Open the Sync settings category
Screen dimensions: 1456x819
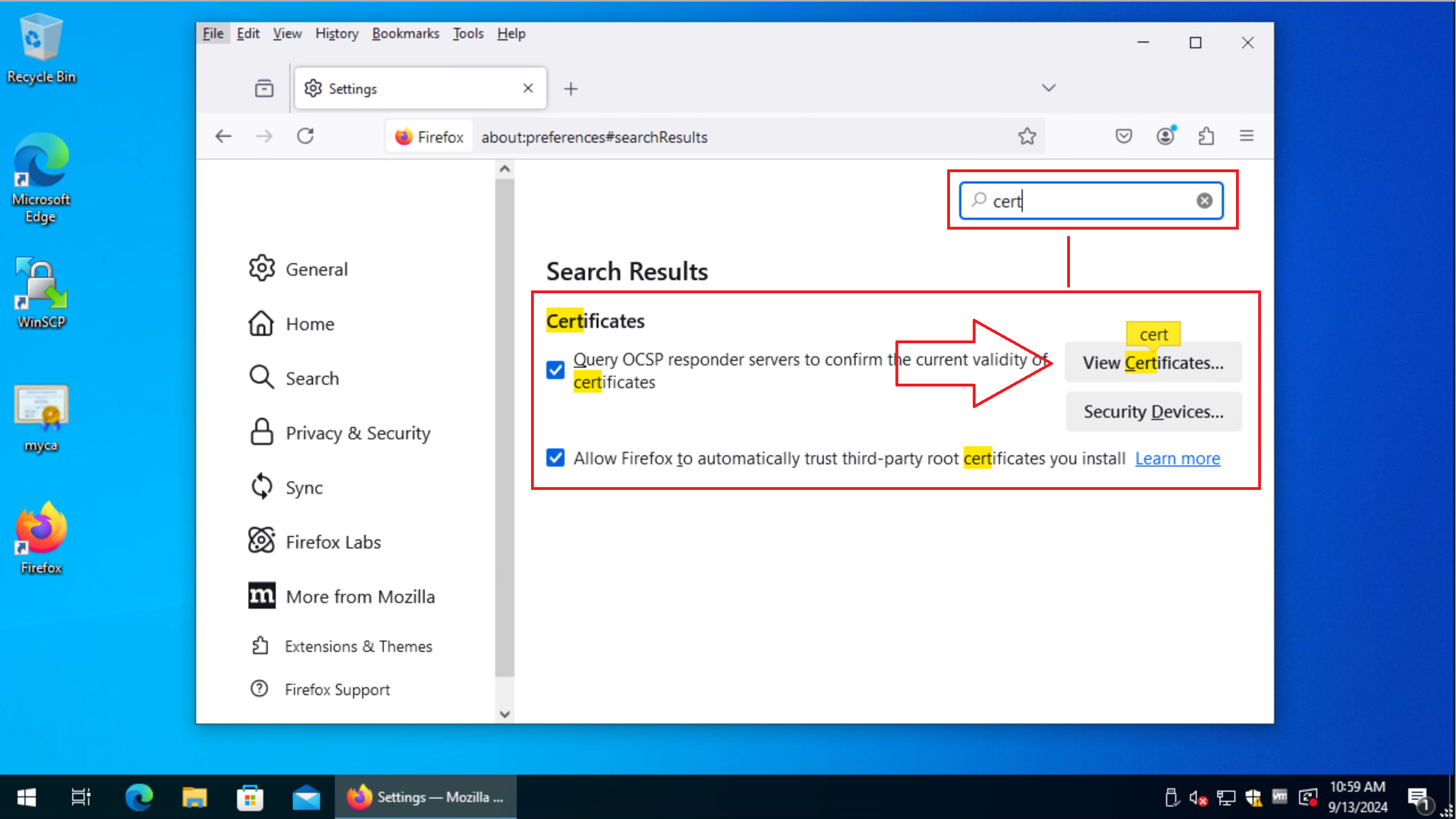pos(286,488)
